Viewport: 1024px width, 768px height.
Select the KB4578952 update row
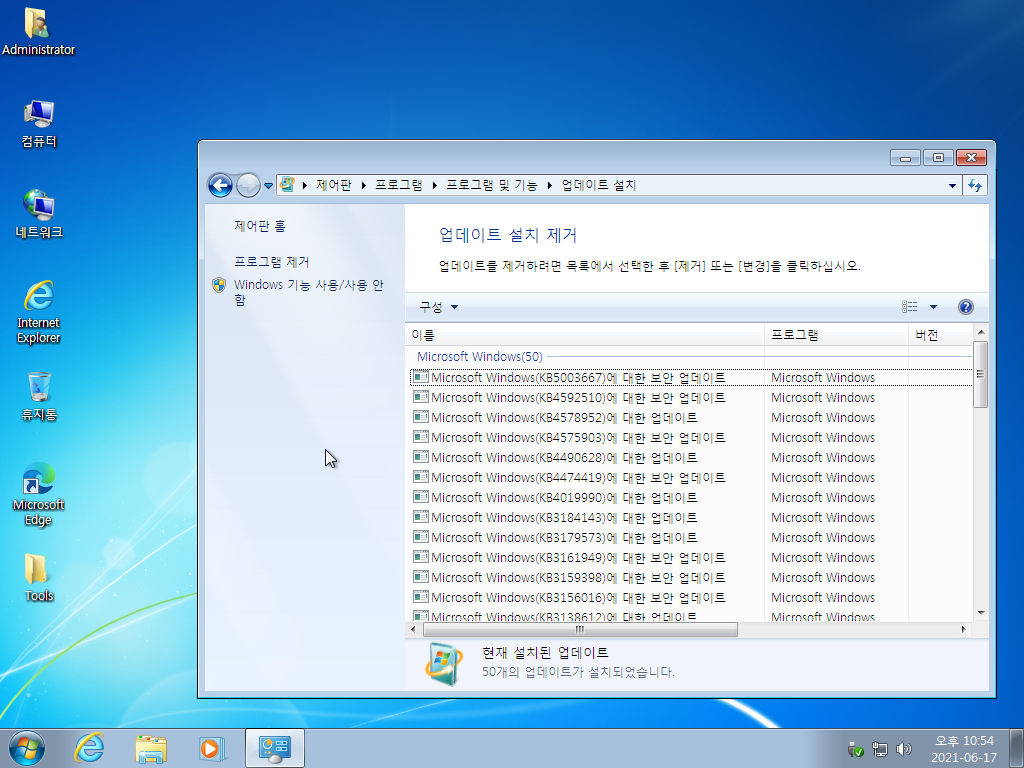pyautogui.click(x=691, y=417)
